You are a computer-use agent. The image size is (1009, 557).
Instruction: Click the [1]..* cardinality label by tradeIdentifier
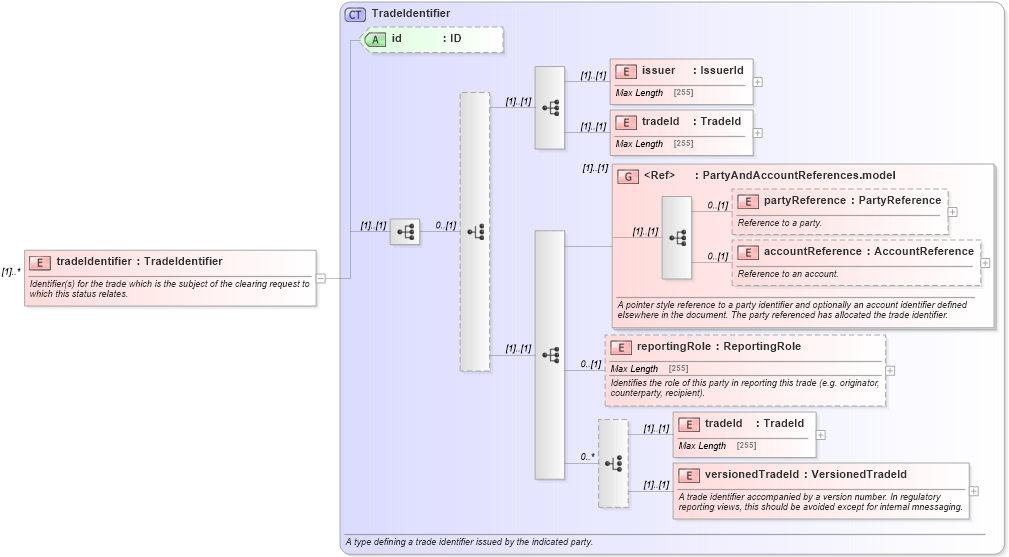coord(11,272)
